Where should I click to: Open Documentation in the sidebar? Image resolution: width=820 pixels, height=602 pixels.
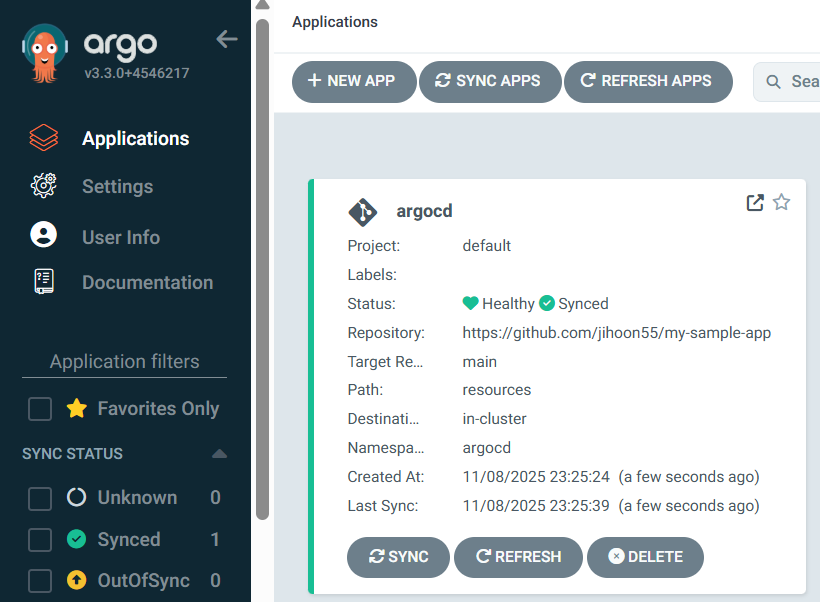click(x=147, y=282)
